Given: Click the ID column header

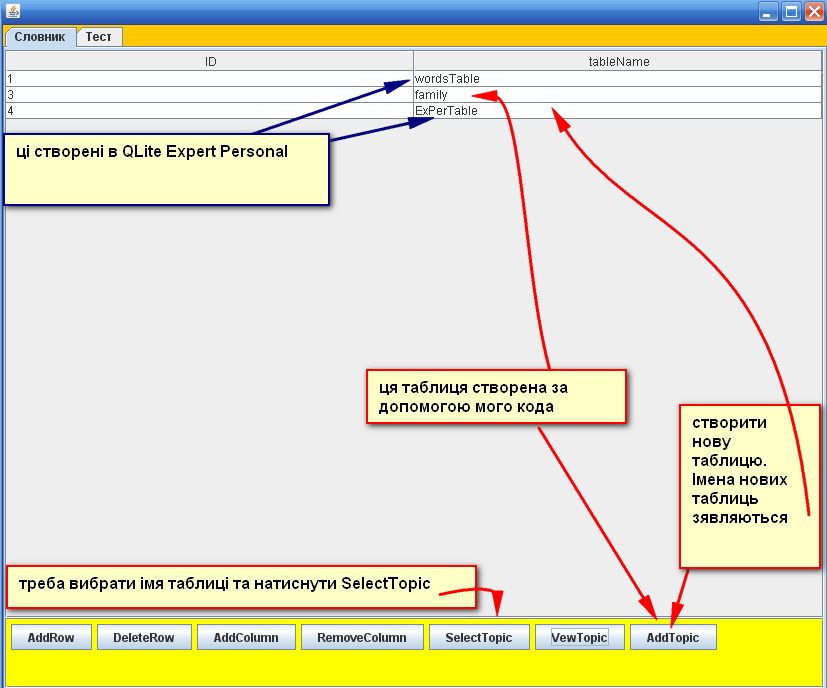Looking at the screenshot, I should (x=210, y=61).
